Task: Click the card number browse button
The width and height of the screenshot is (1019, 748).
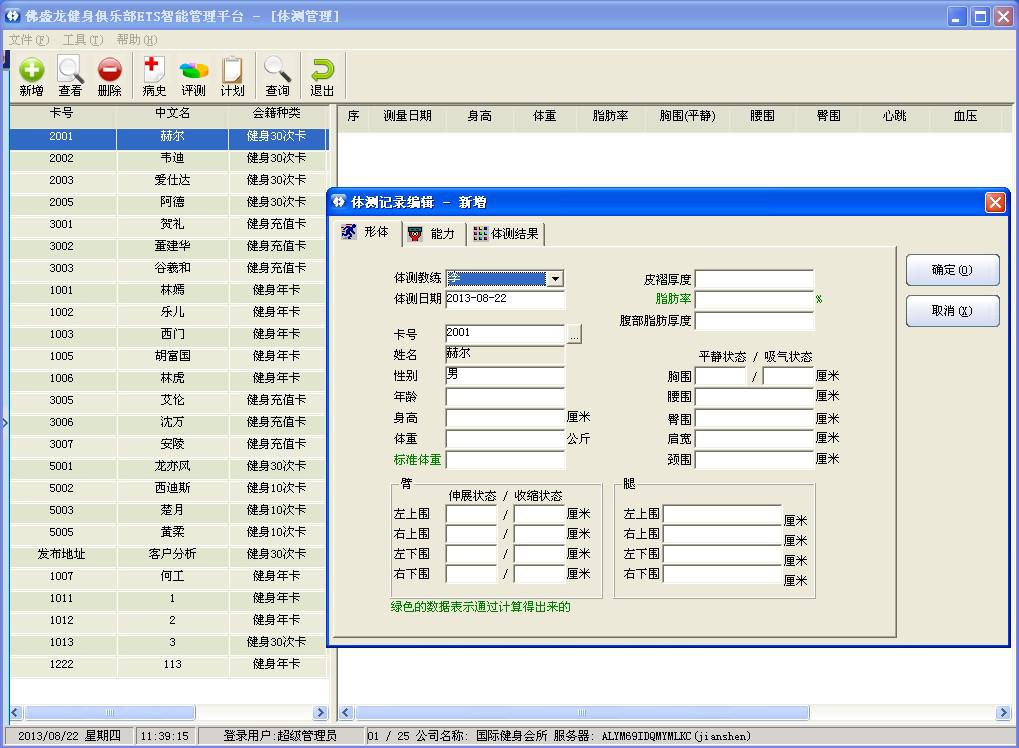Action: coord(574,334)
